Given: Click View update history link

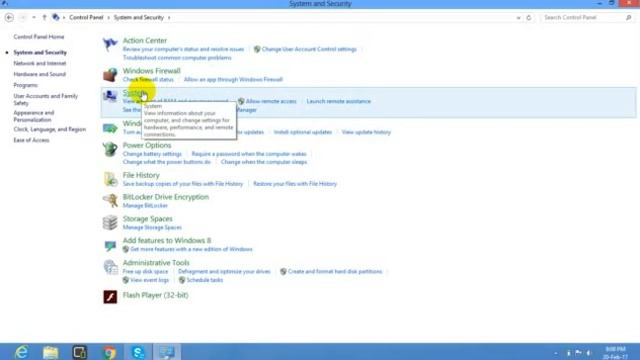Looking at the screenshot, I should tap(366, 132).
